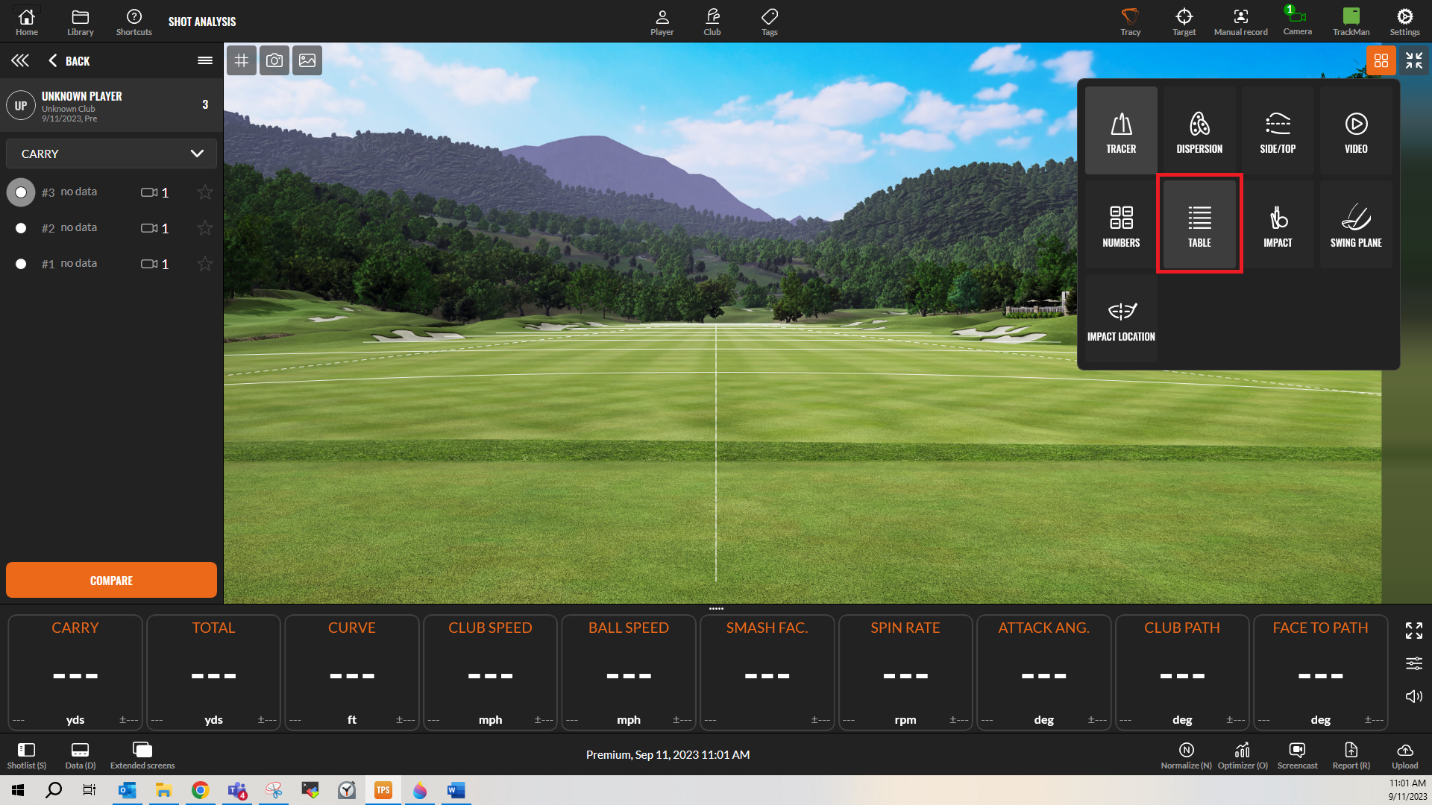The image size is (1432, 805).
Task: Toggle the grid overlay on the range
Action: (x=240, y=60)
